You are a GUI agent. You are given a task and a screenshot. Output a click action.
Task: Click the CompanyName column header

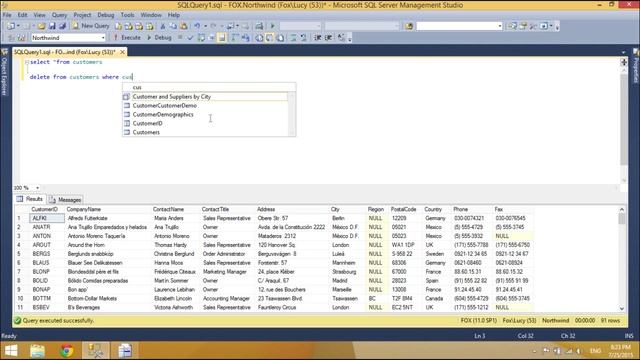pyautogui.click(x=108, y=209)
